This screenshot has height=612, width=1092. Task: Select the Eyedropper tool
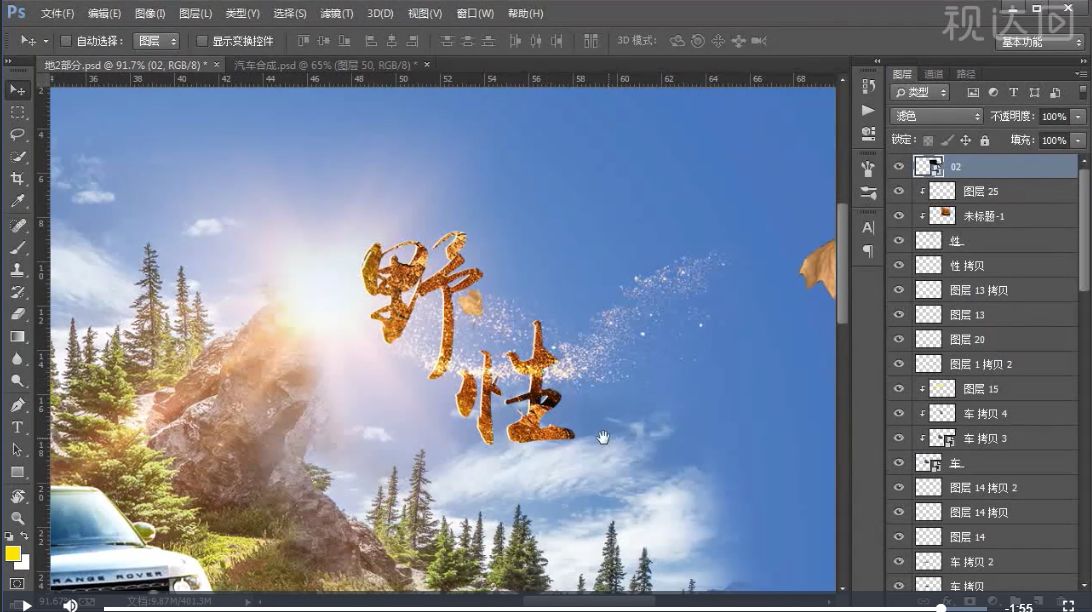pyautogui.click(x=17, y=201)
